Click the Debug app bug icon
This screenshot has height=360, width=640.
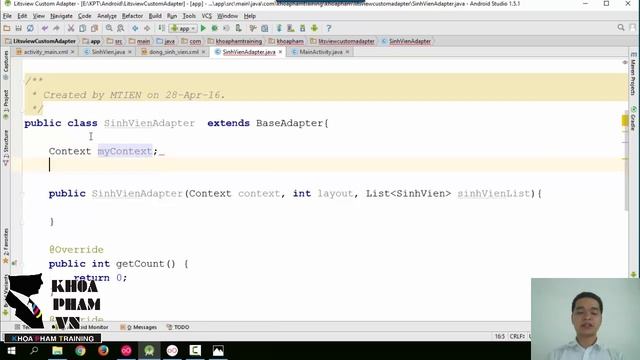(x=215, y=28)
